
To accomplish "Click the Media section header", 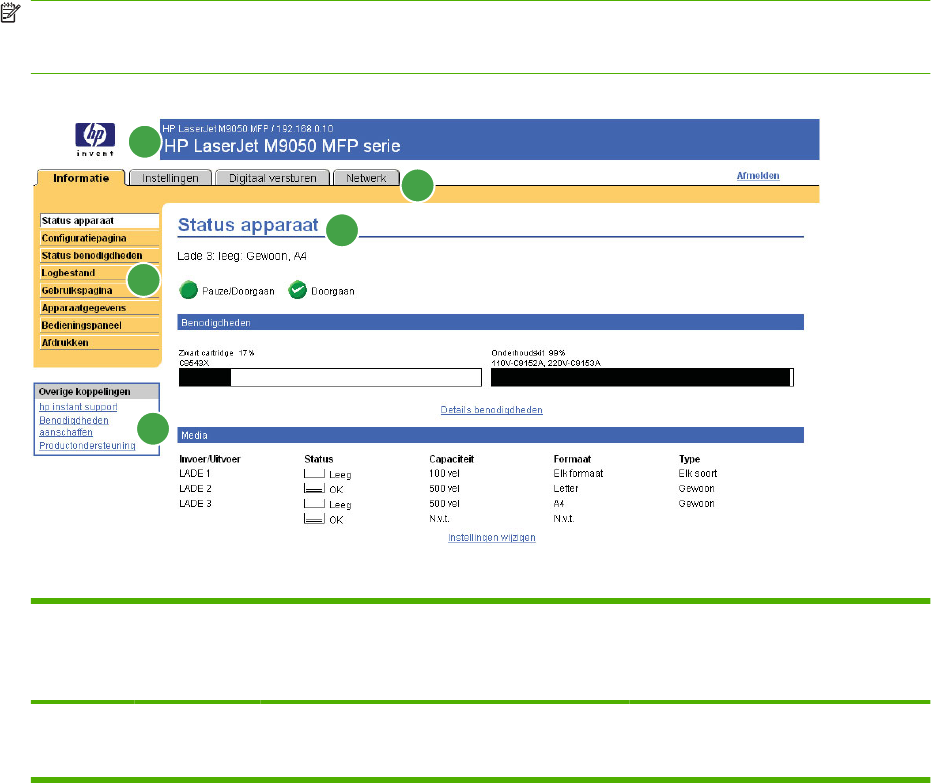I will (490, 435).
